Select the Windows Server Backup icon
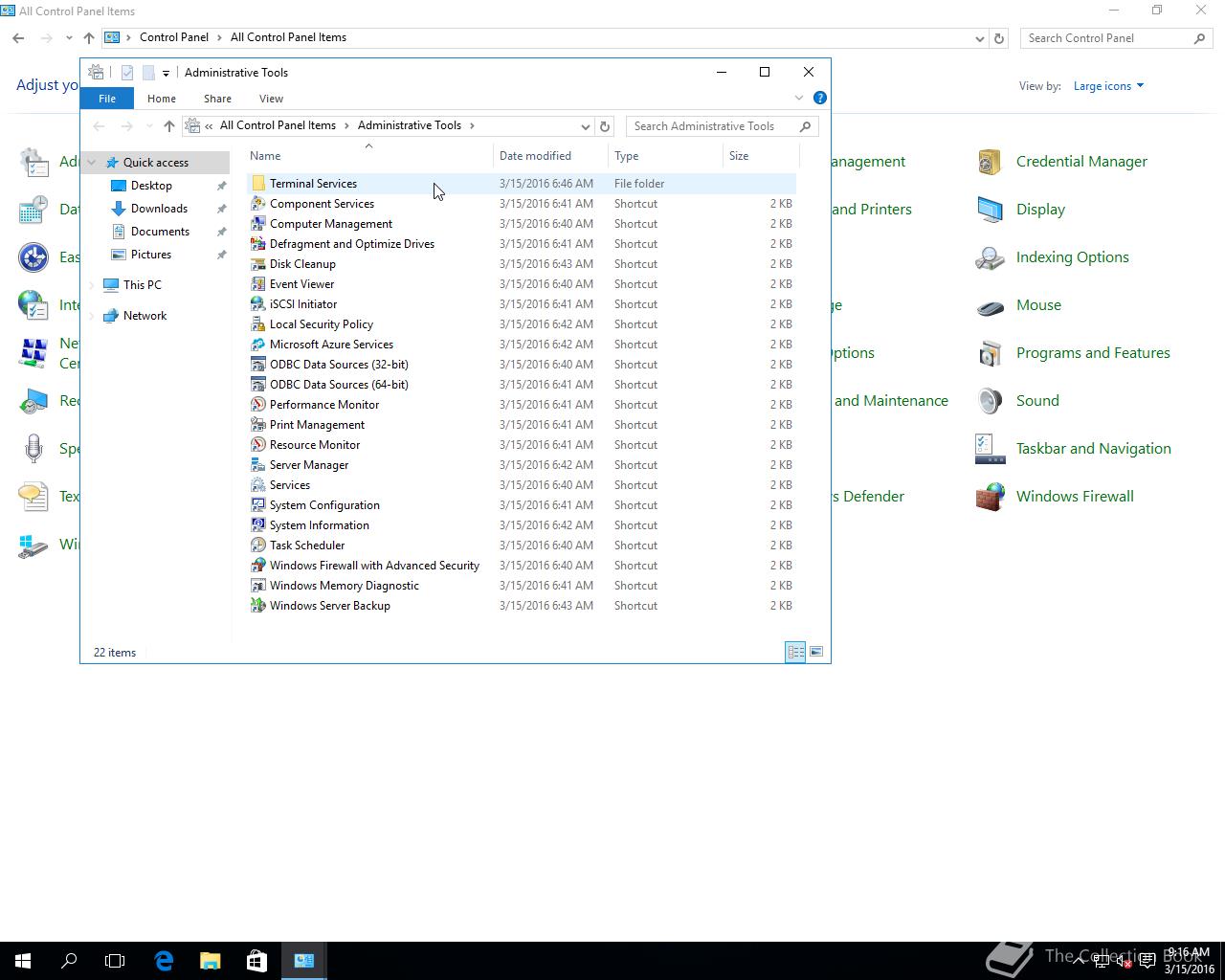Image resolution: width=1225 pixels, height=980 pixels. pyautogui.click(x=257, y=606)
